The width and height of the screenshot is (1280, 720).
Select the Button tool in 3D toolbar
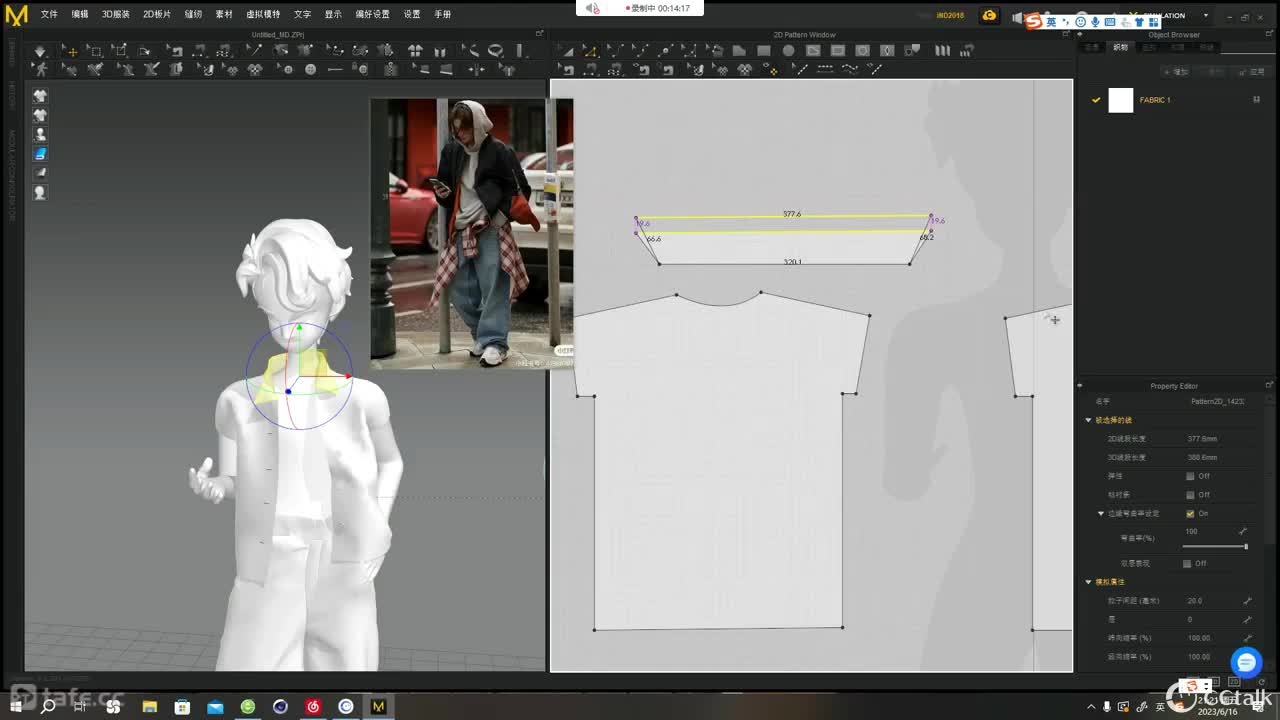[x=310, y=69]
